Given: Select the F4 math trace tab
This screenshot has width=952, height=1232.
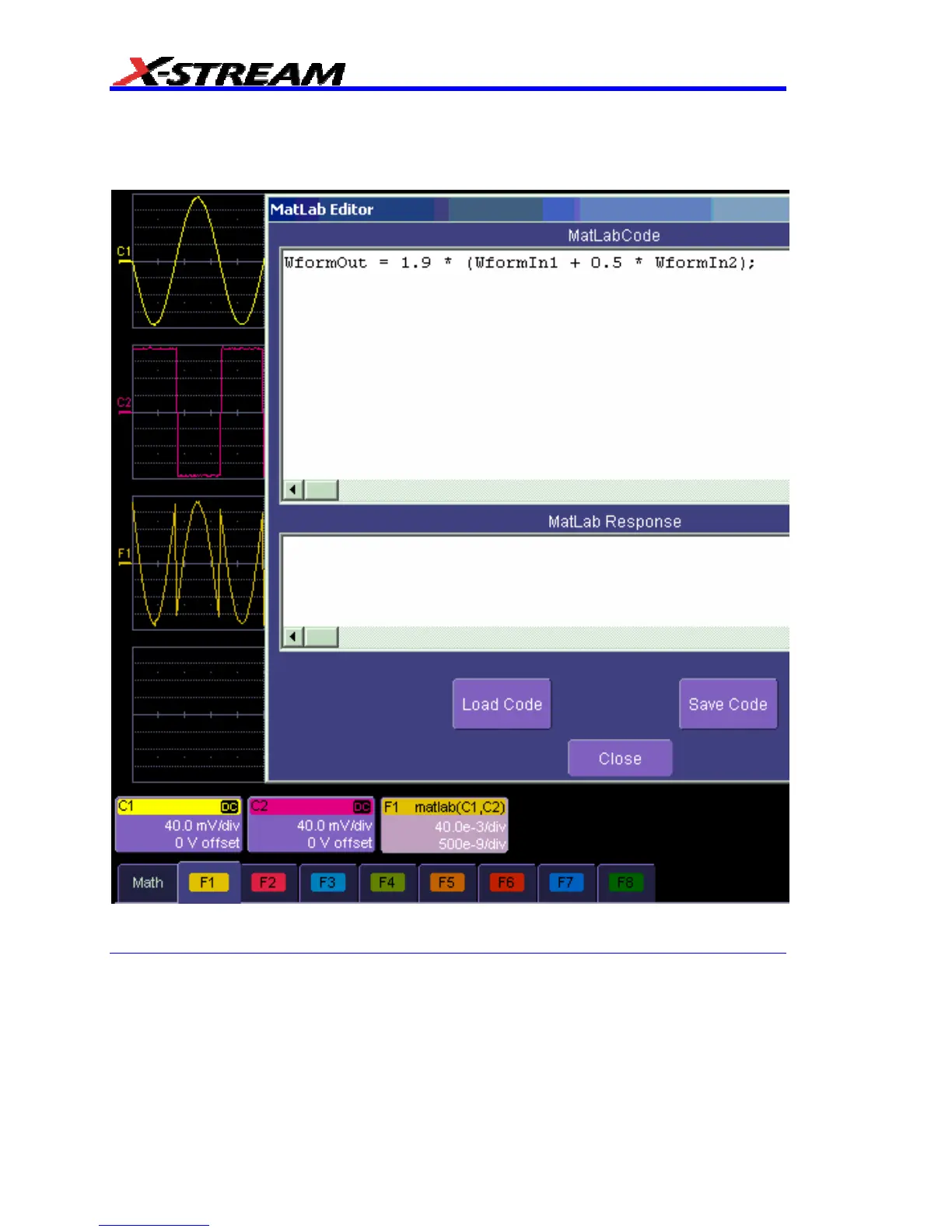Looking at the screenshot, I should 387,883.
